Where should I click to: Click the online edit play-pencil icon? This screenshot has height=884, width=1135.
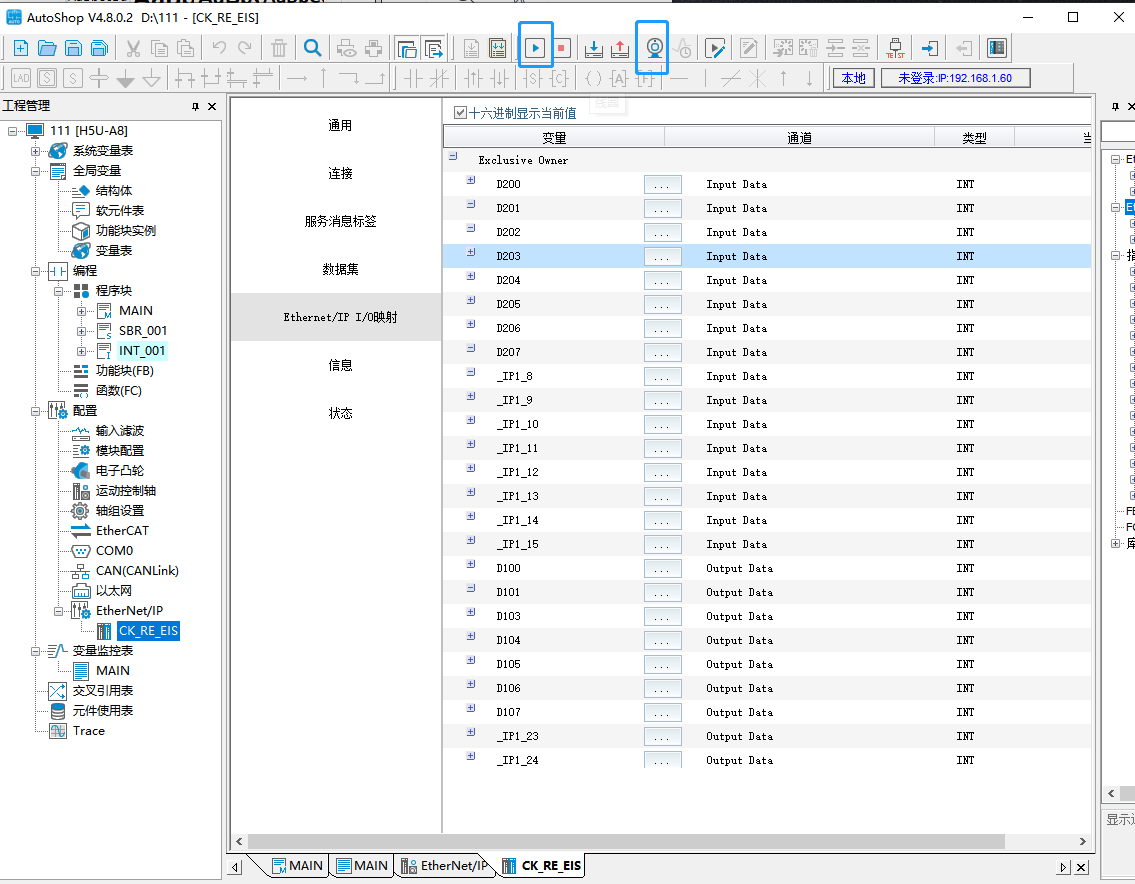pyautogui.click(x=714, y=49)
